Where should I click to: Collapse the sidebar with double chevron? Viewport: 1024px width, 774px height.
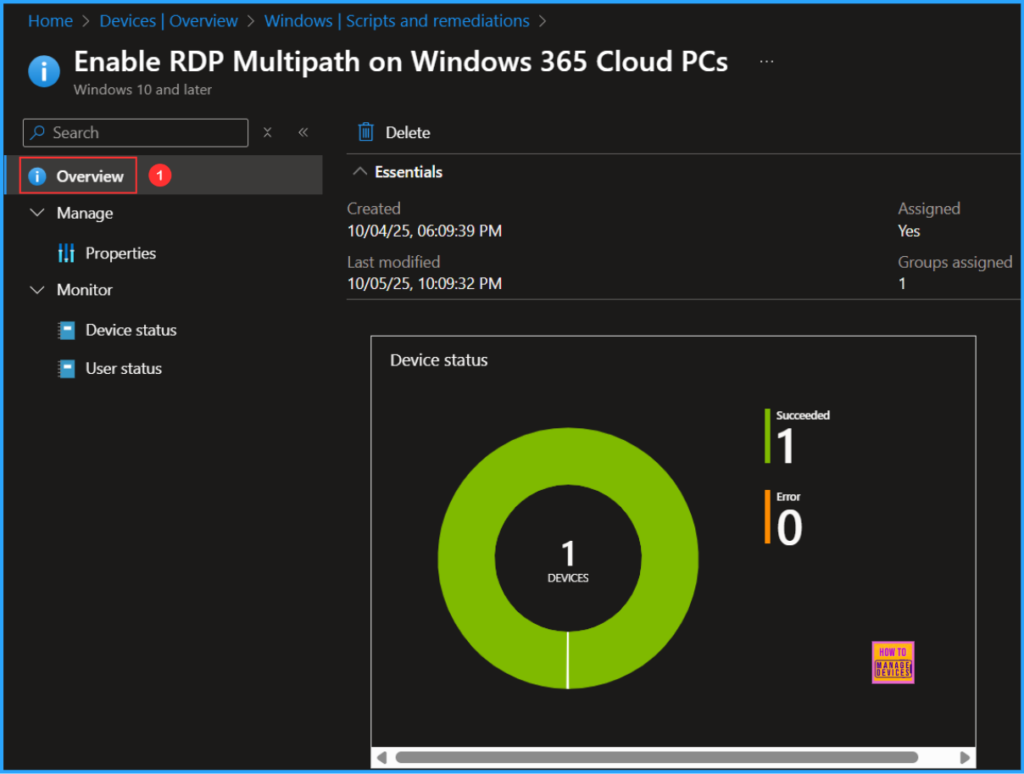[x=303, y=133]
